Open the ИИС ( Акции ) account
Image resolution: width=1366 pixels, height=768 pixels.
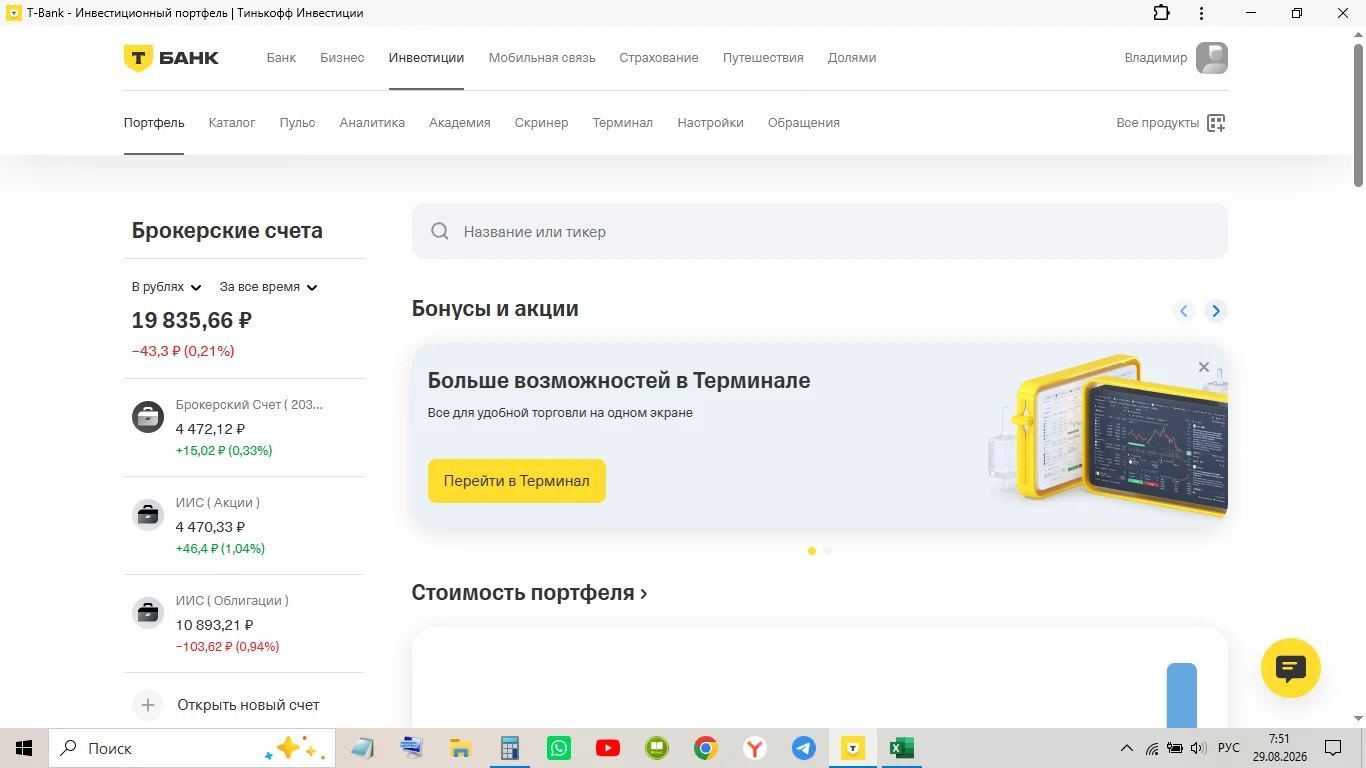[244, 526]
